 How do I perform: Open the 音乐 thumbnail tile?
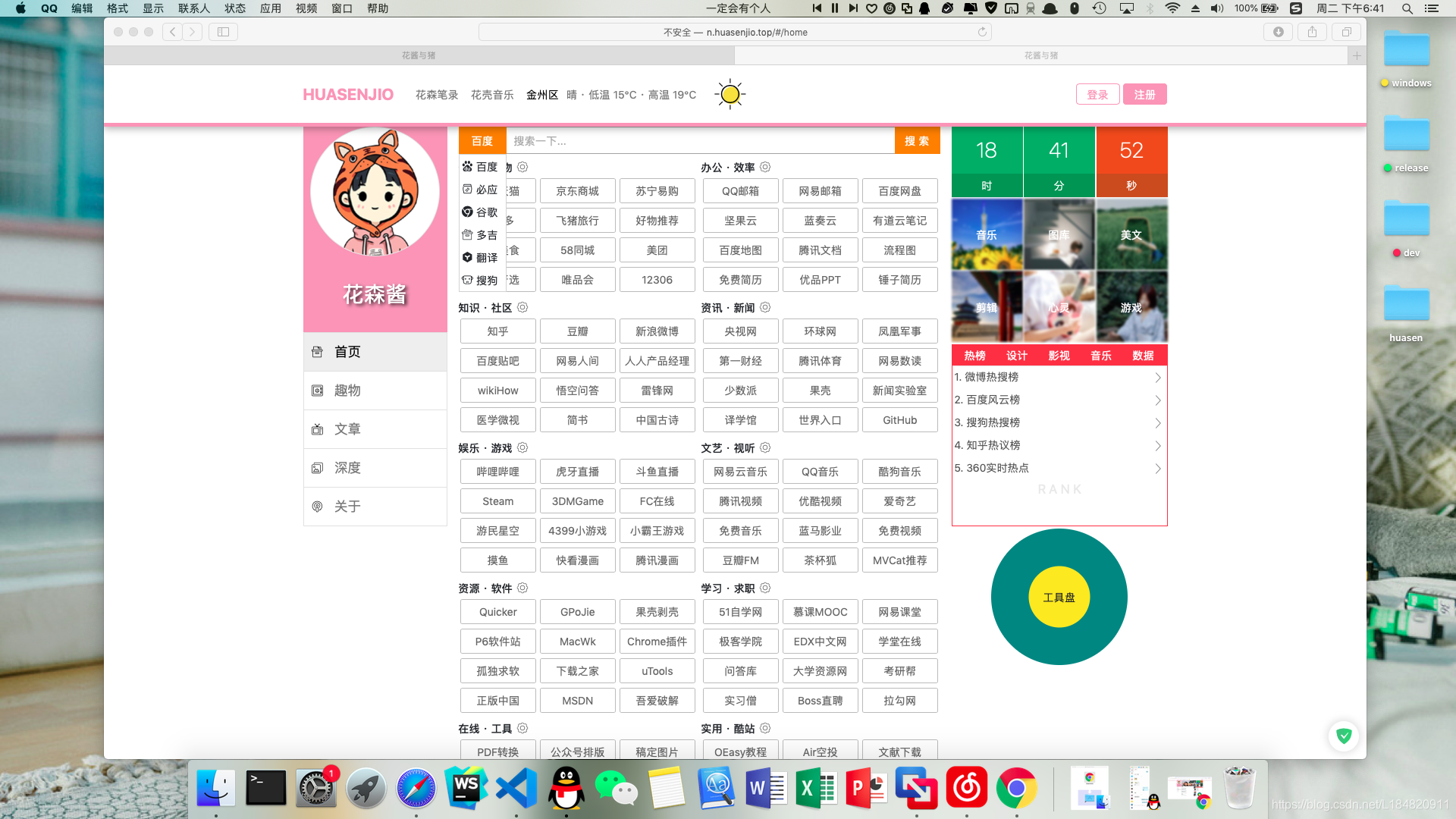tap(987, 235)
